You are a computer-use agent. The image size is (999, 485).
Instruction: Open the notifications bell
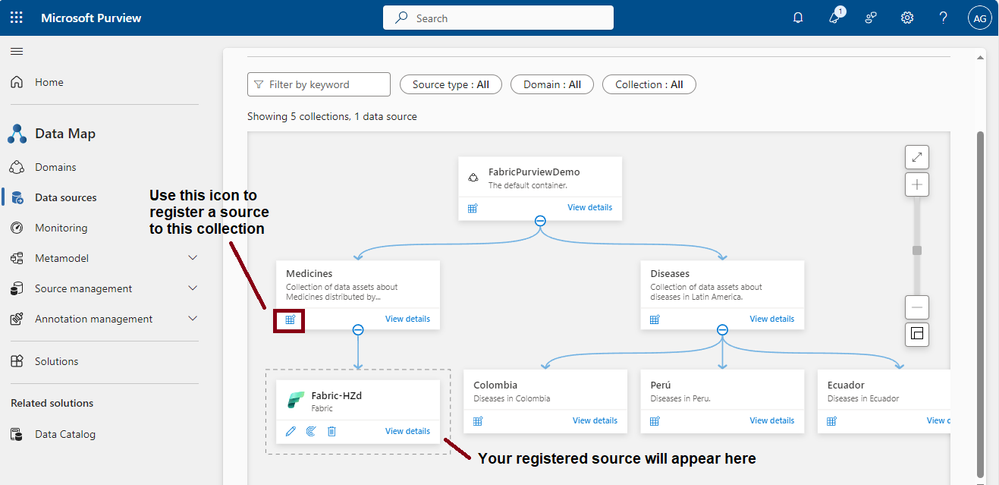pos(798,18)
